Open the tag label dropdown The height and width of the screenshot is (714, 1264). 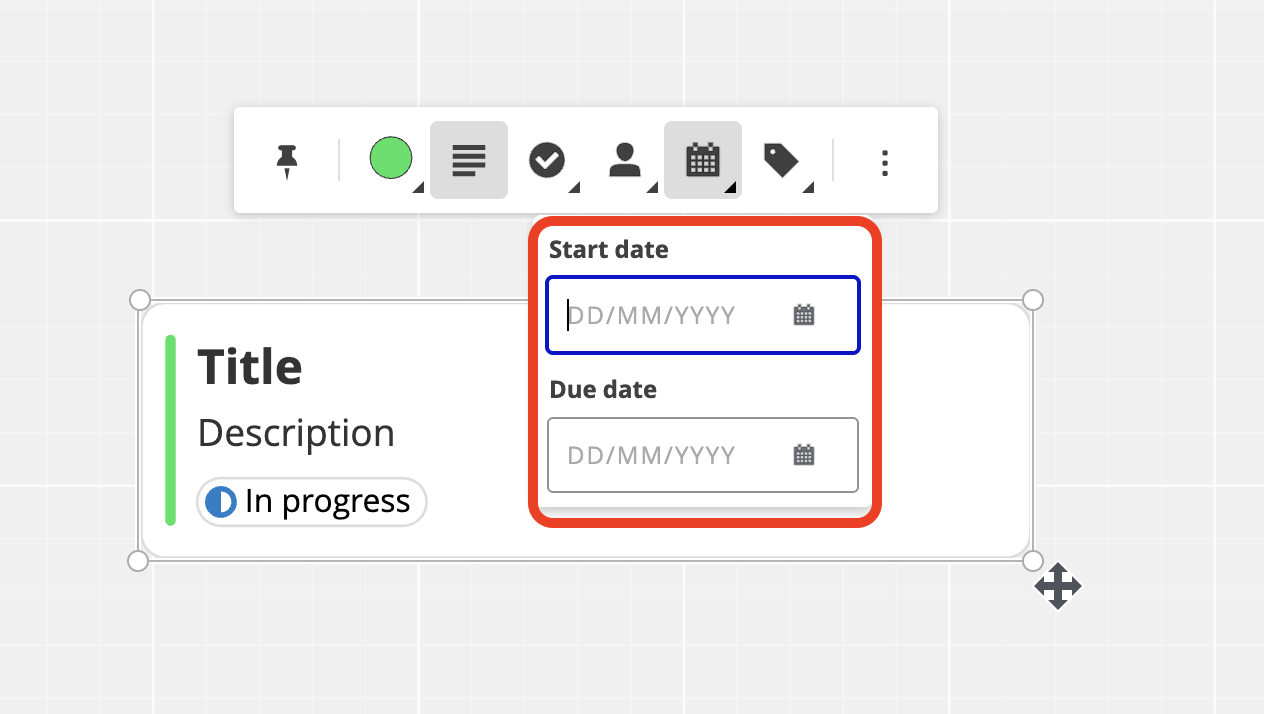781,160
